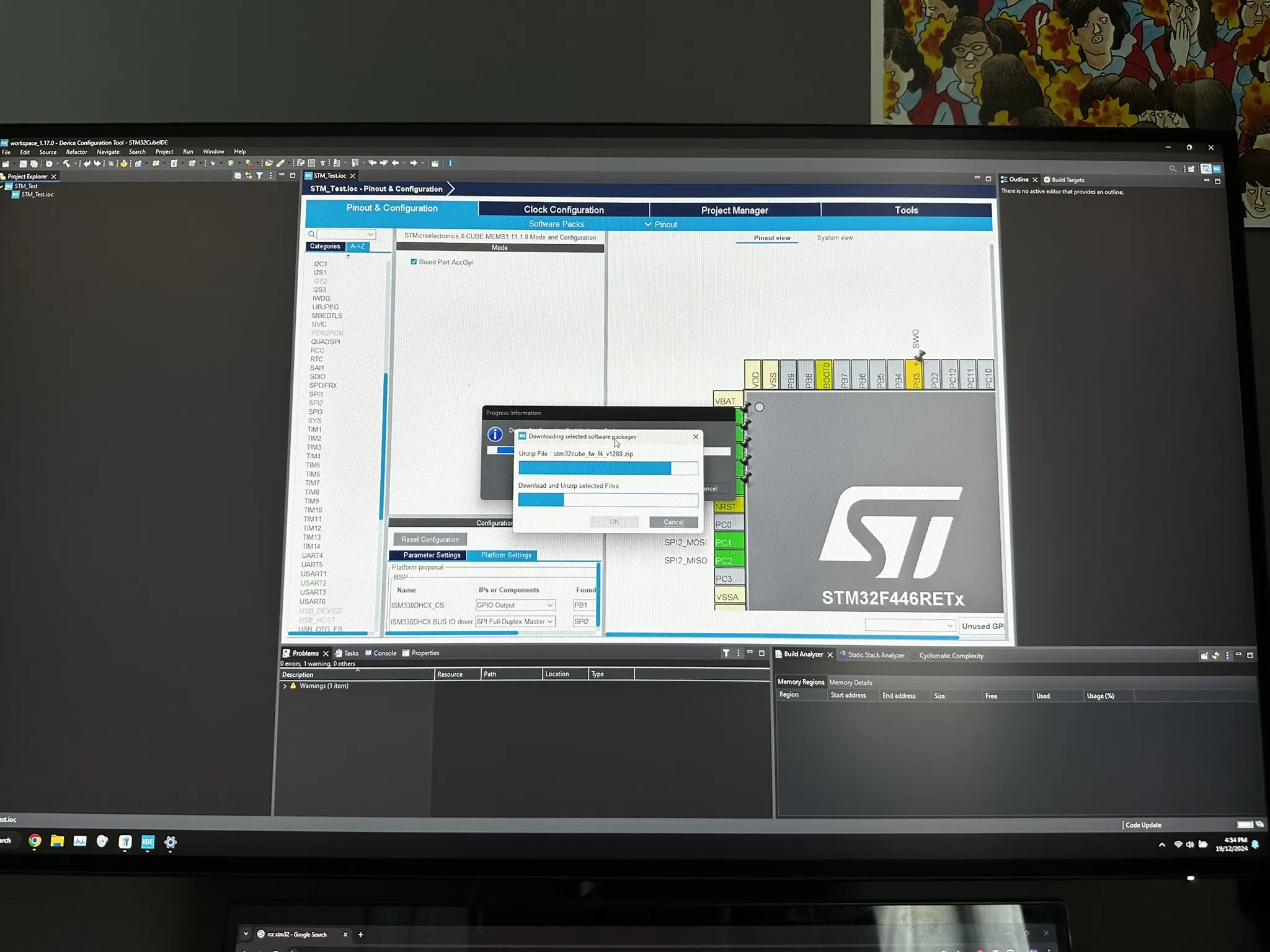This screenshot has width=1270, height=952.
Task: Click the Back navigation arrow in the toolbar
Action: [395, 163]
